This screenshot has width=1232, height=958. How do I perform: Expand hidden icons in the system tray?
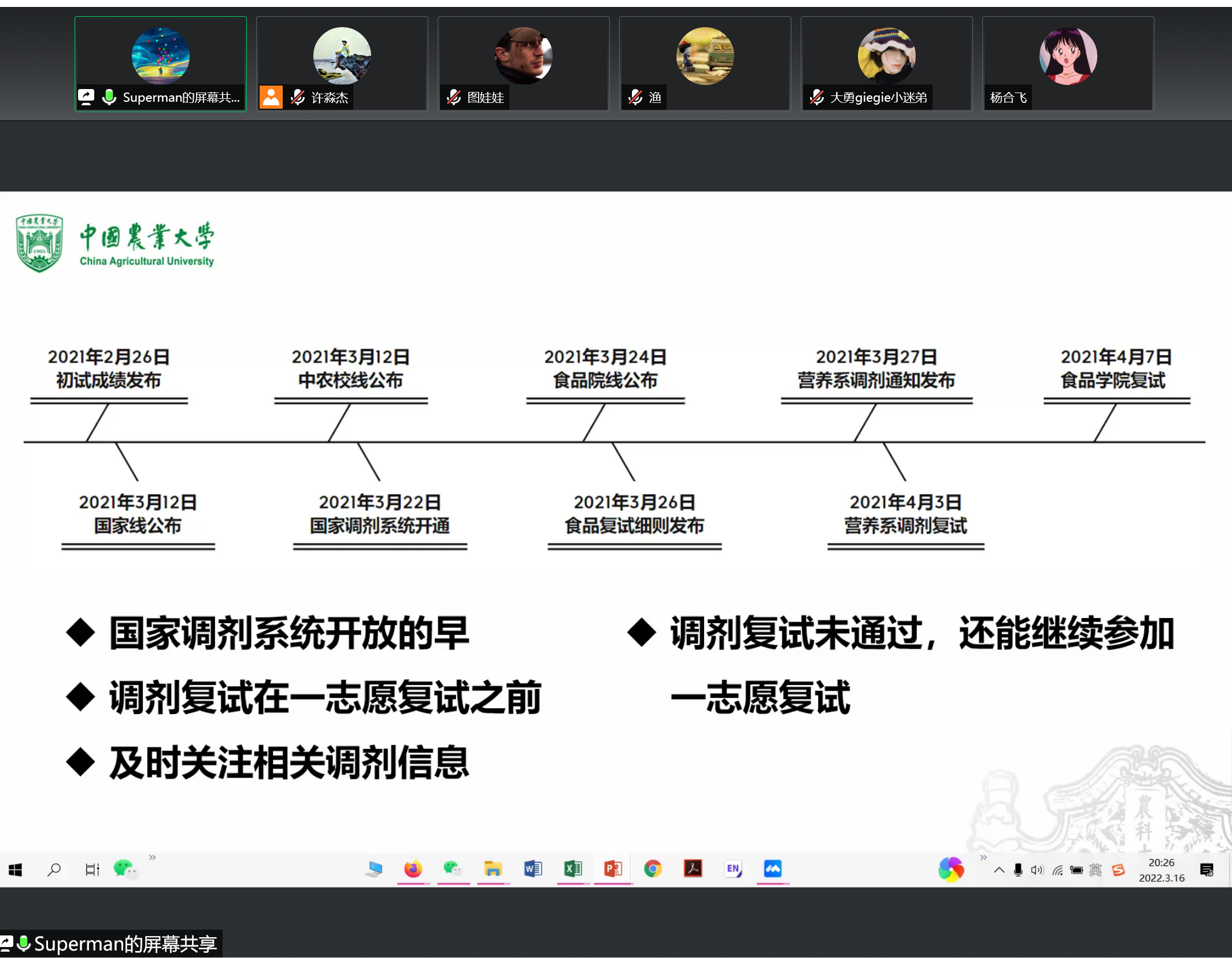[999, 869]
